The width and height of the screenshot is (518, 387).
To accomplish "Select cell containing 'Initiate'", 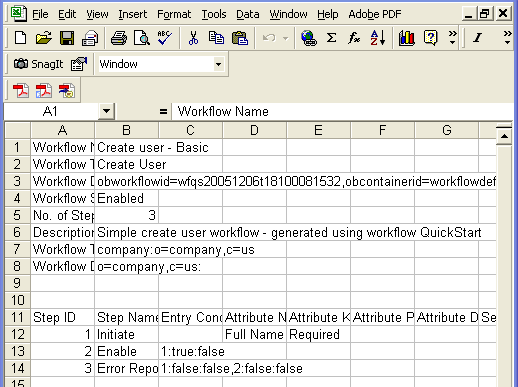I will pos(127,334).
